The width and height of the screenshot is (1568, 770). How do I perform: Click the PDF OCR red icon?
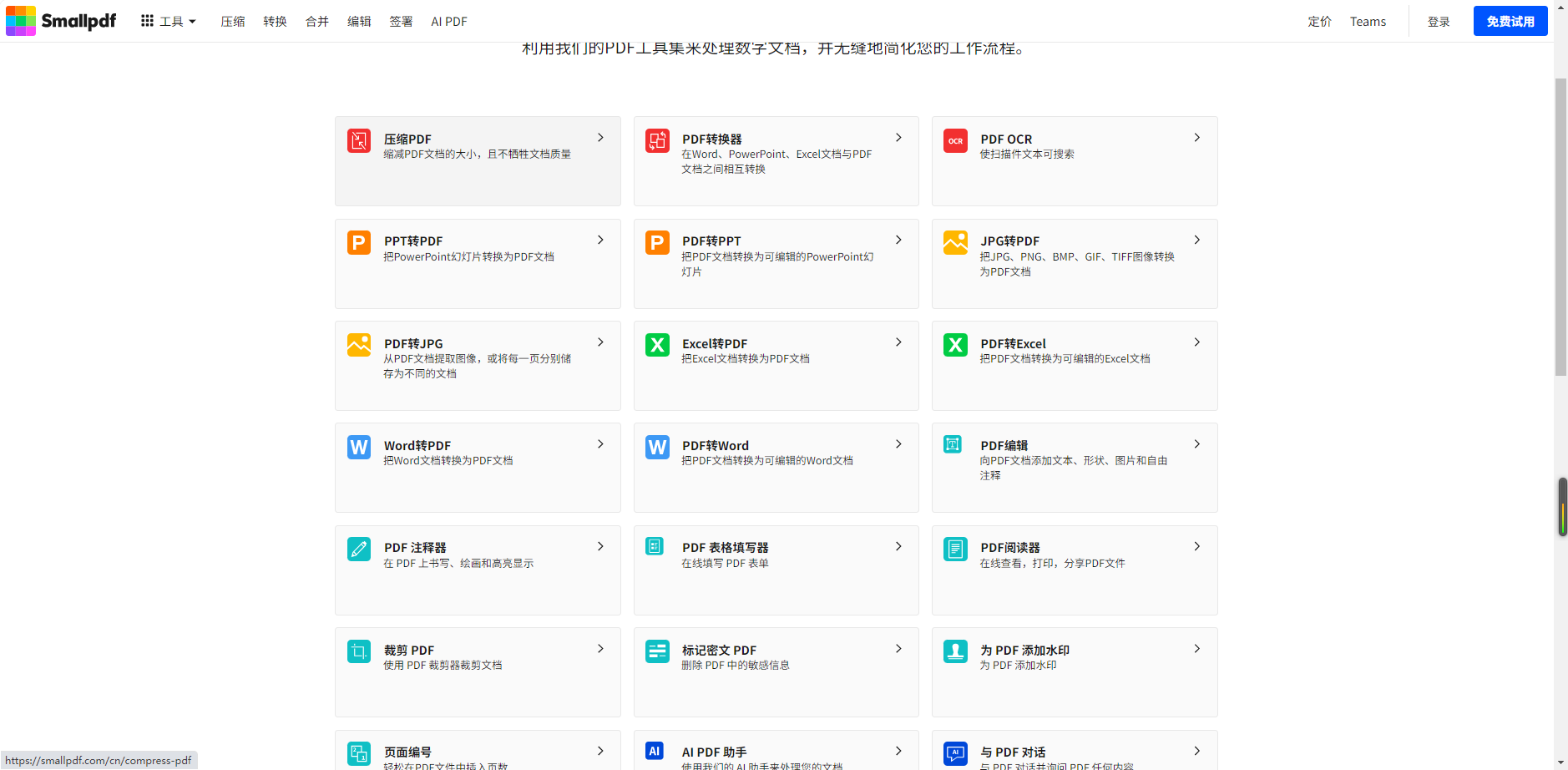tap(955, 141)
